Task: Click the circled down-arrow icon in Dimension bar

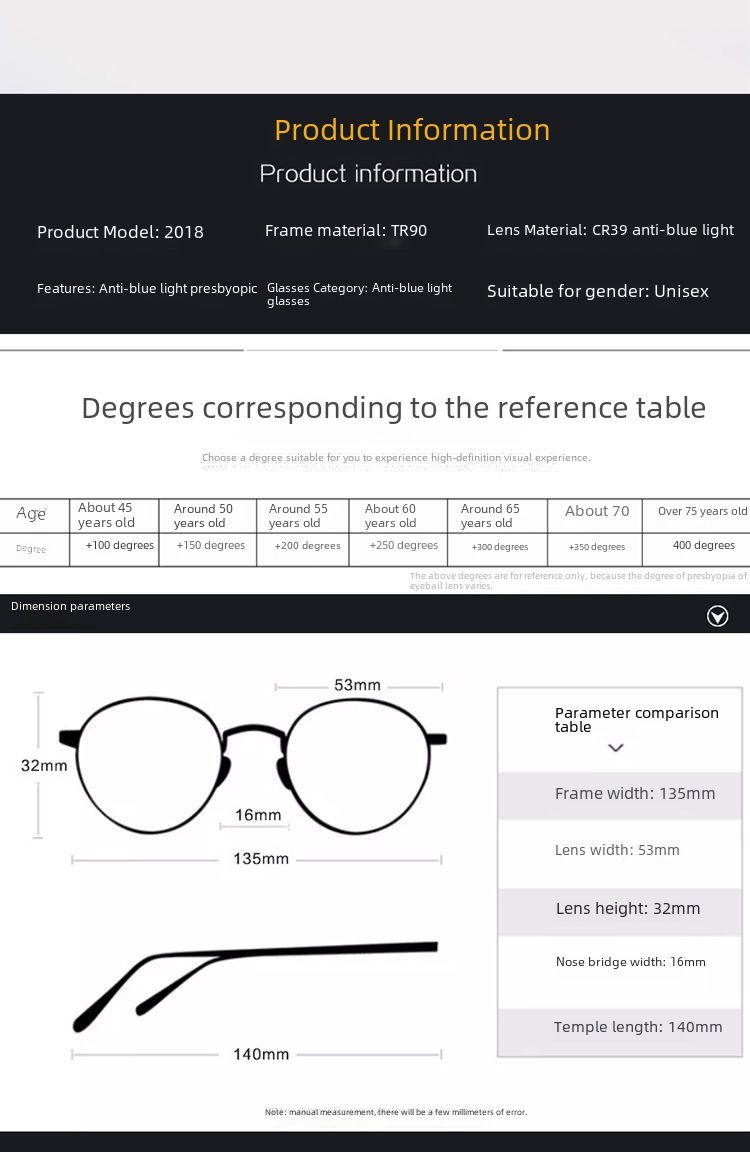Action: (x=717, y=616)
